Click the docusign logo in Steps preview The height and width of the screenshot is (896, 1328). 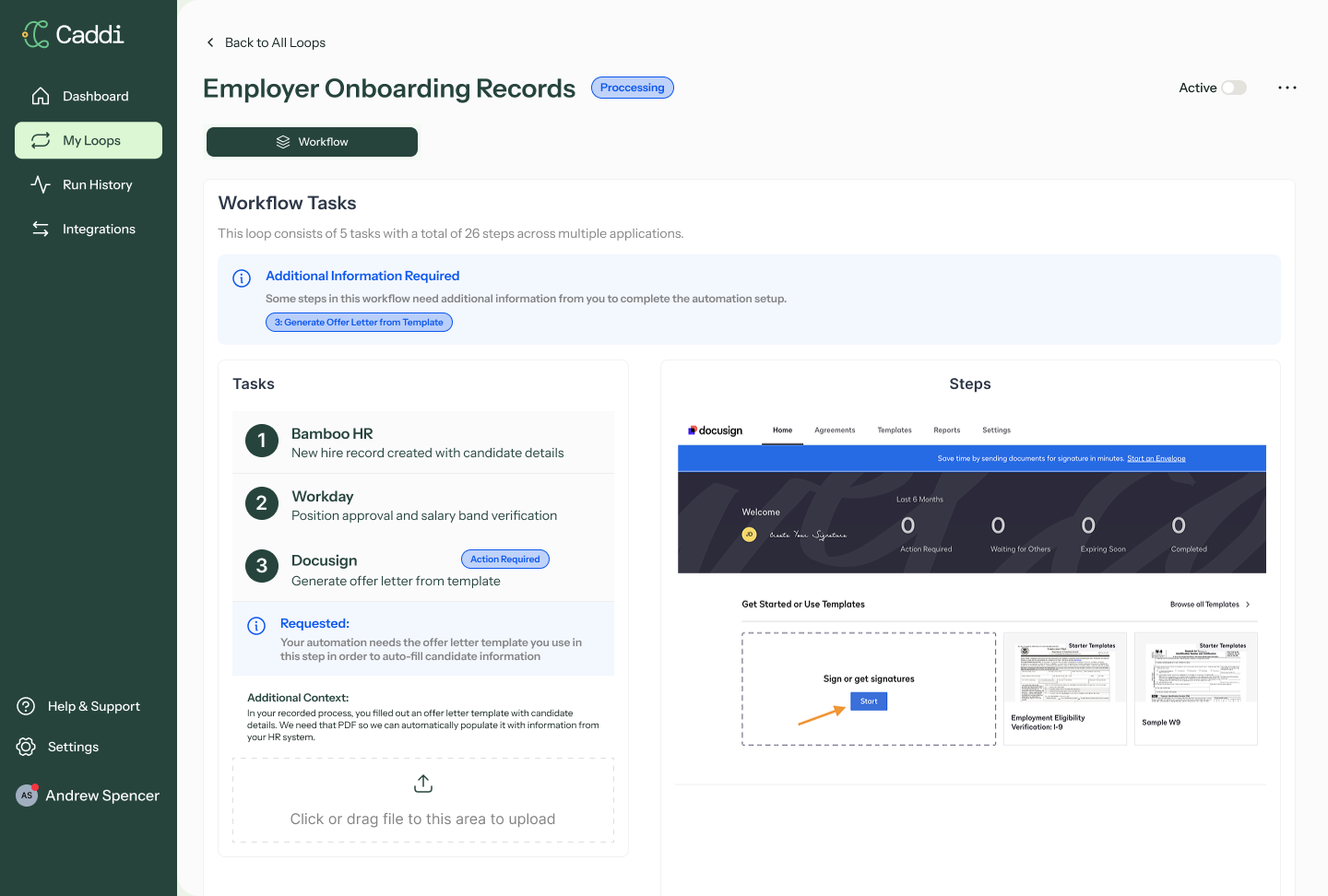point(716,430)
